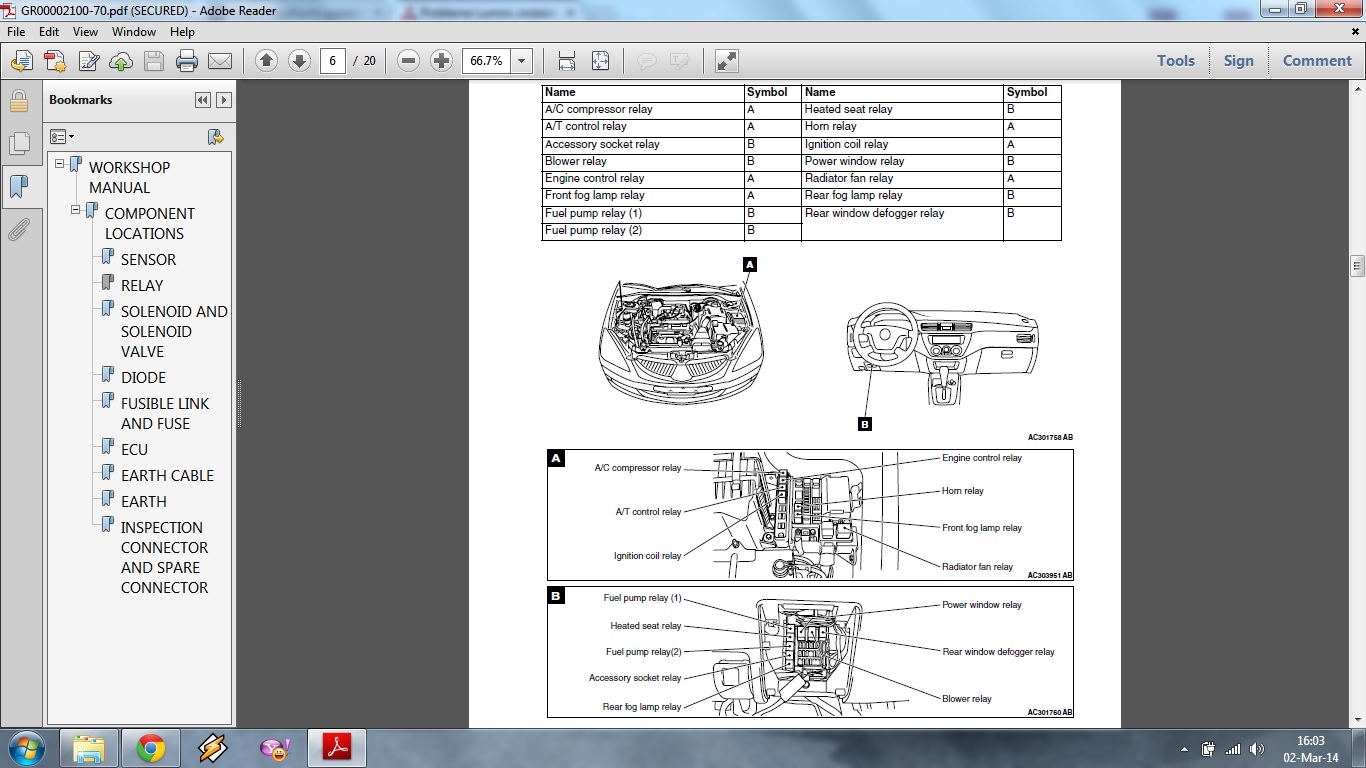This screenshot has width=1366, height=768.
Task: Click 'Rear window defogger relay' table cell
Action: click(x=903, y=222)
